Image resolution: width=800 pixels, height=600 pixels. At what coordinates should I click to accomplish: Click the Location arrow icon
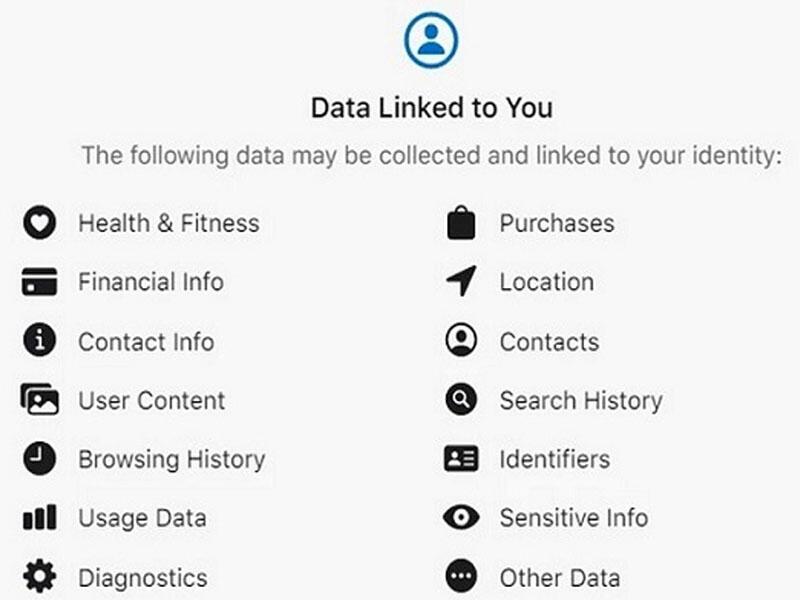coord(461,281)
